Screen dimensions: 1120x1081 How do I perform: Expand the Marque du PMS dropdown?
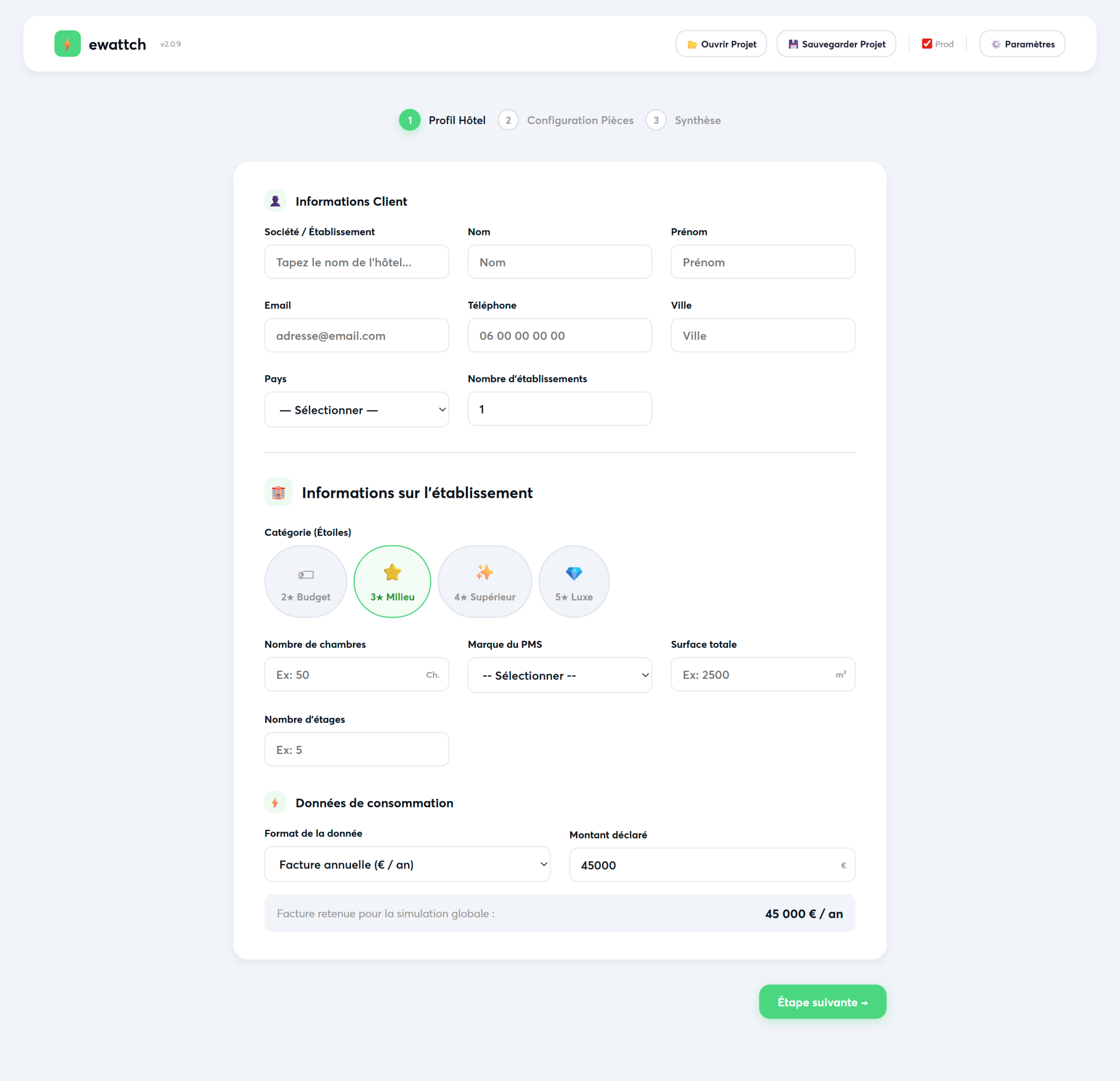(x=560, y=675)
